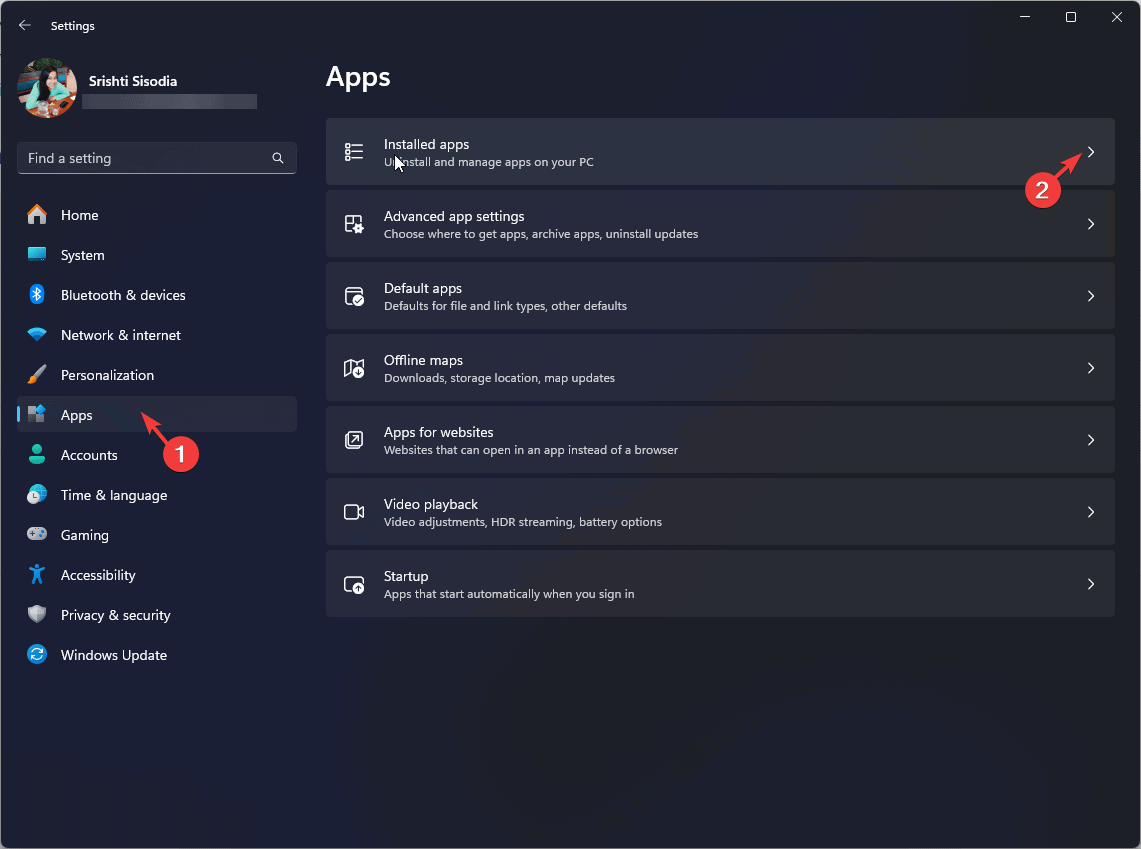Select Apps in the navigation sidebar
The width and height of the screenshot is (1141, 849).
pyautogui.click(x=78, y=415)
